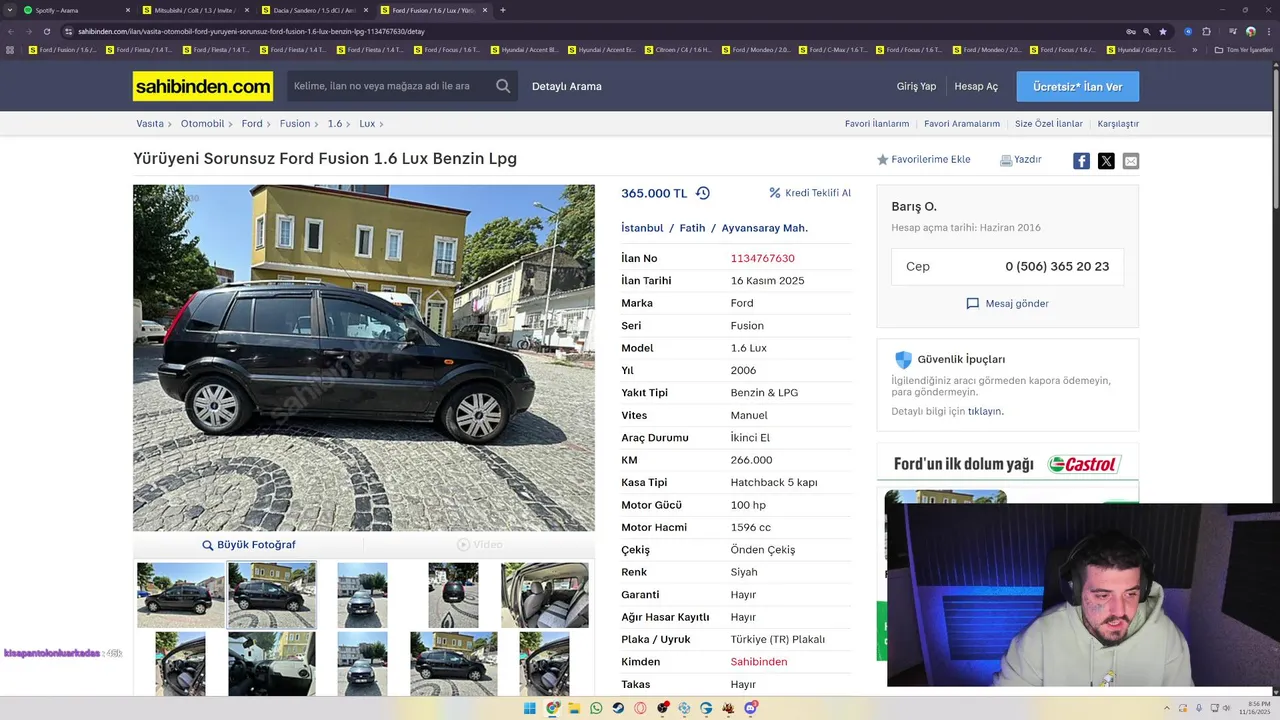
Task: Open price history clock icon
Action: 703,193
